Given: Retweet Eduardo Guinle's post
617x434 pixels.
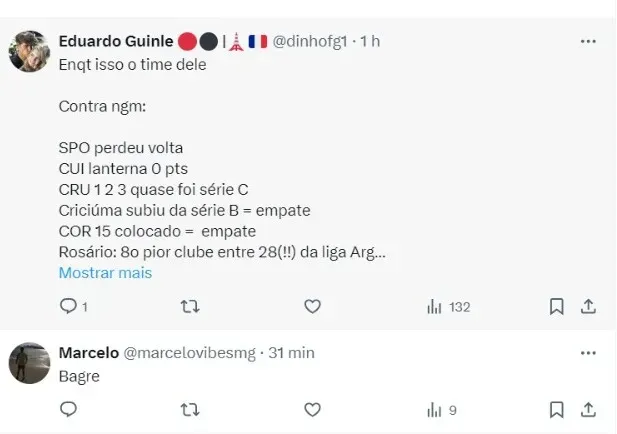Looking at the screenshot, I should tap(189, 307).
